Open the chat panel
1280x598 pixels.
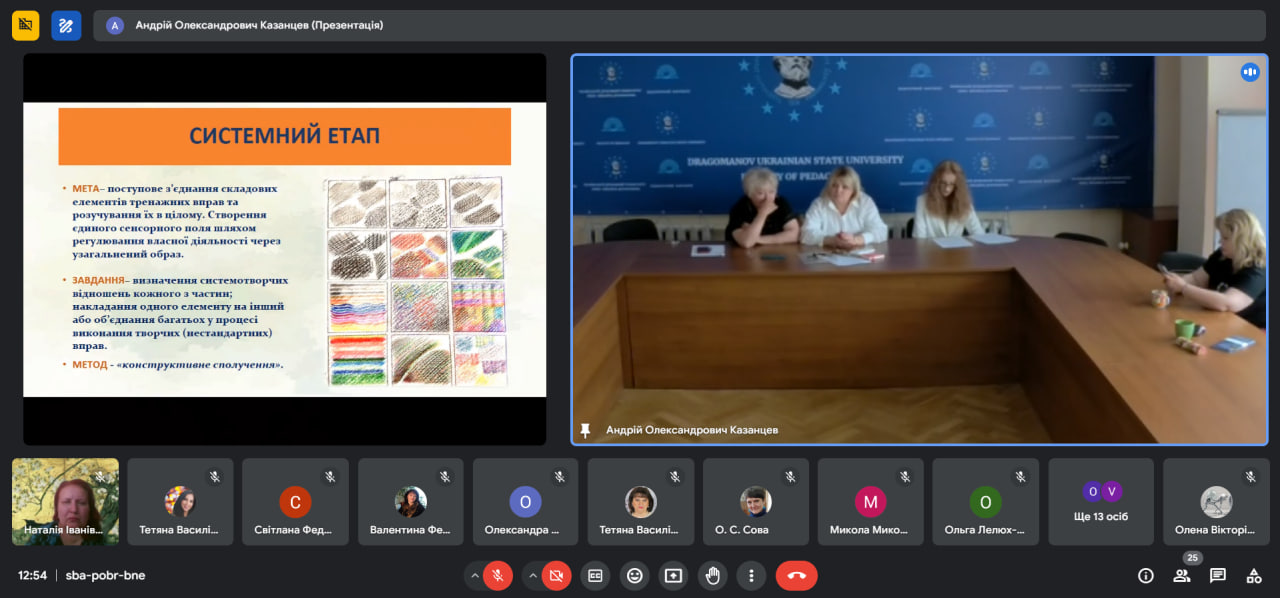pyautogui.click(x=1218, y=575)
